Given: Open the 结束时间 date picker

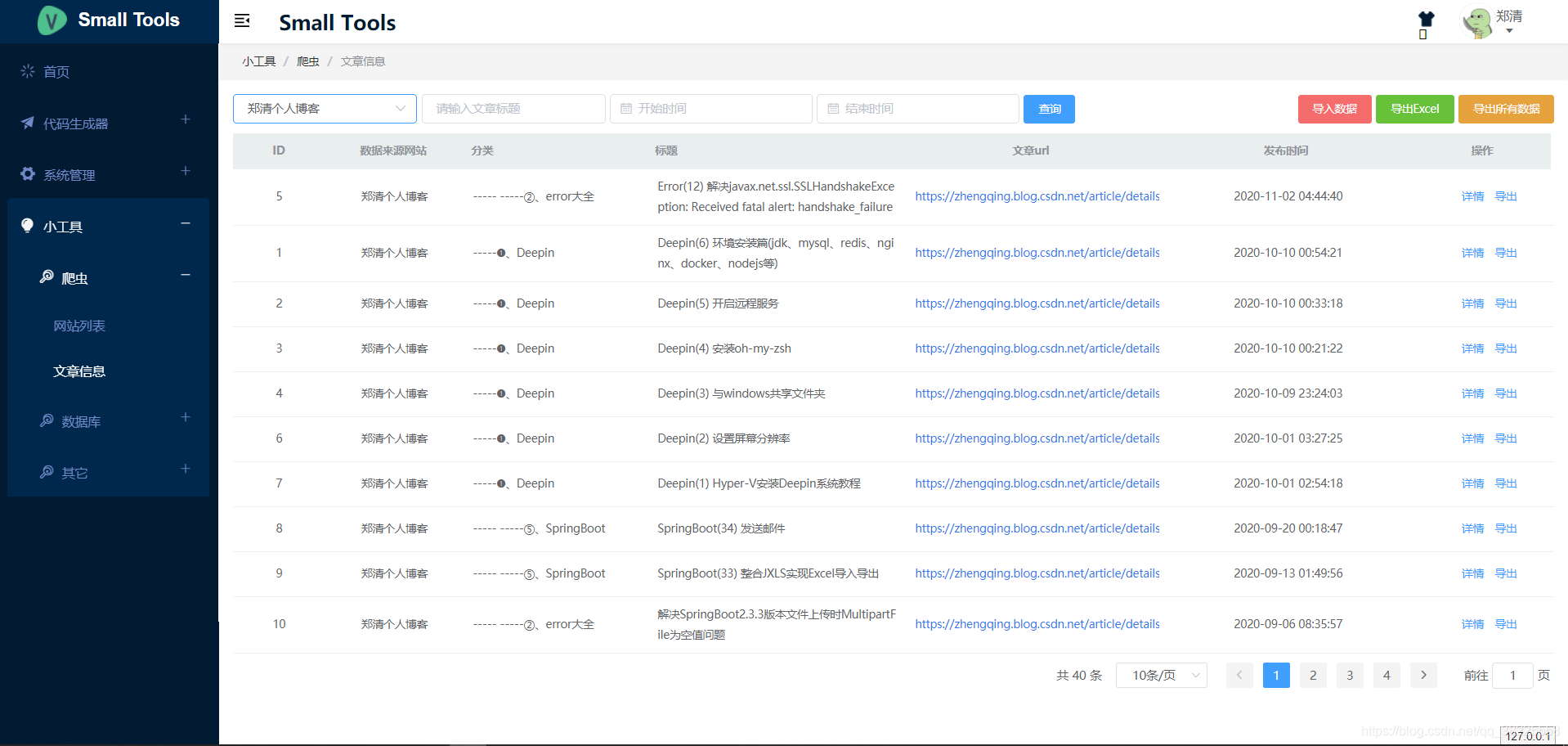Looking at the screenshot, I should 918,109.
